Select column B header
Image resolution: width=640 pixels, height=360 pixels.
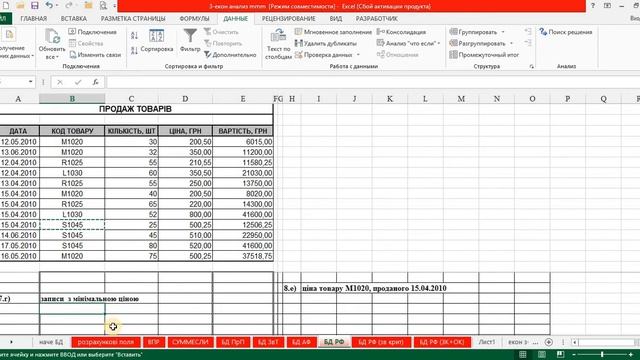coord(72,99)
